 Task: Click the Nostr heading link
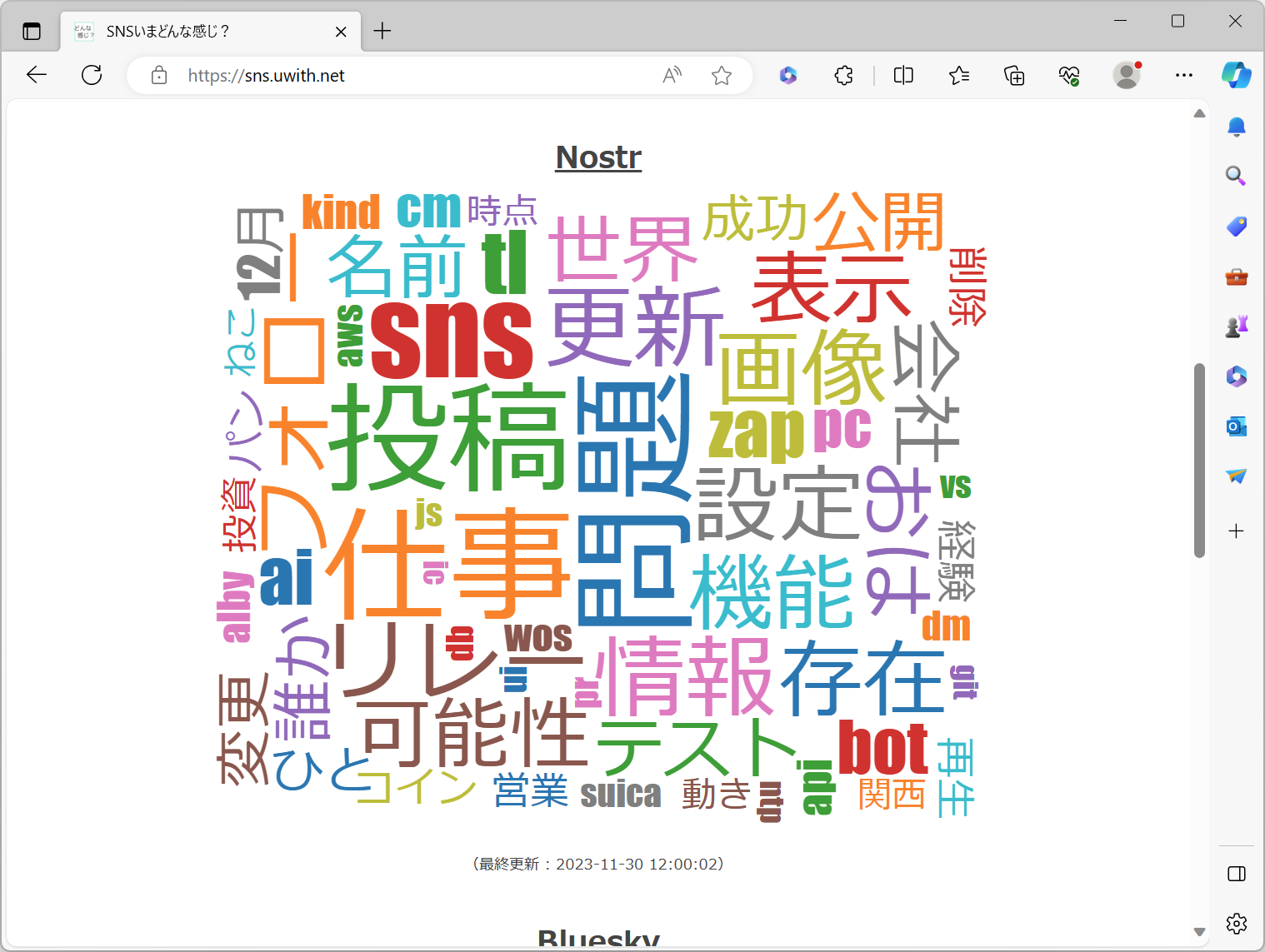tap(597, 157)
